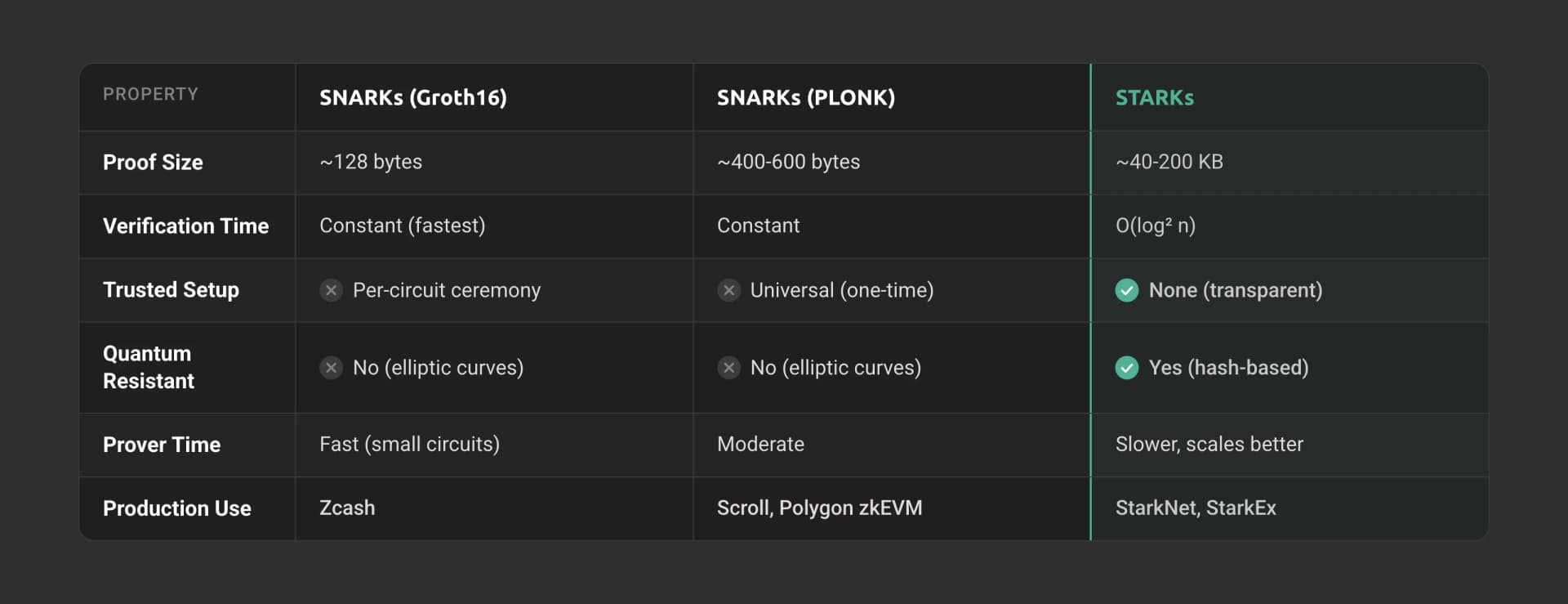1568x604 pixels.
Task: Click the X icon in Groth16 Quantum Resistant cell
Action: coord(331,368)
